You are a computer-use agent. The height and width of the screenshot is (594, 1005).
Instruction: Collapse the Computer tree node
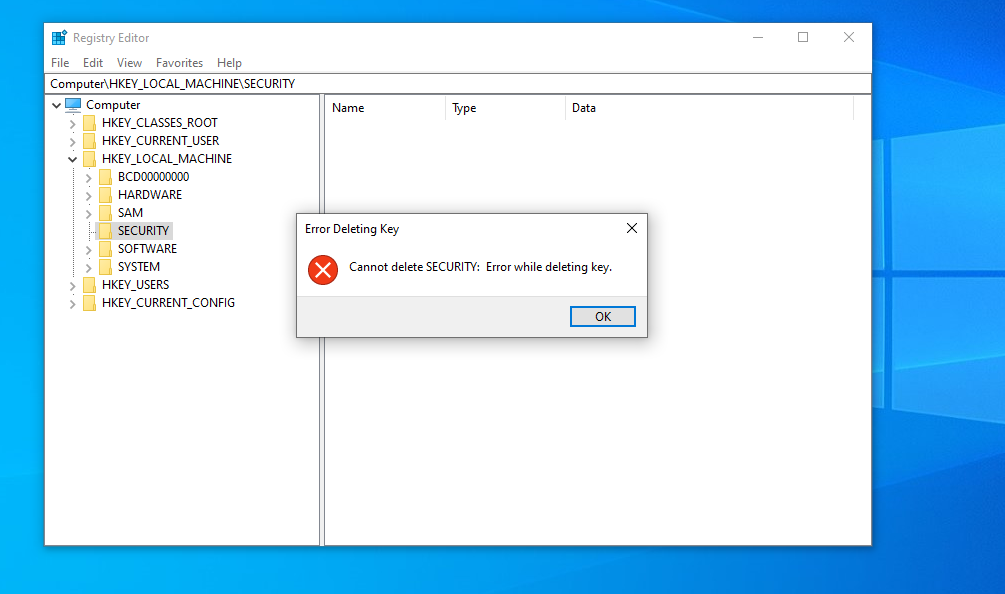tap(58, 104)
